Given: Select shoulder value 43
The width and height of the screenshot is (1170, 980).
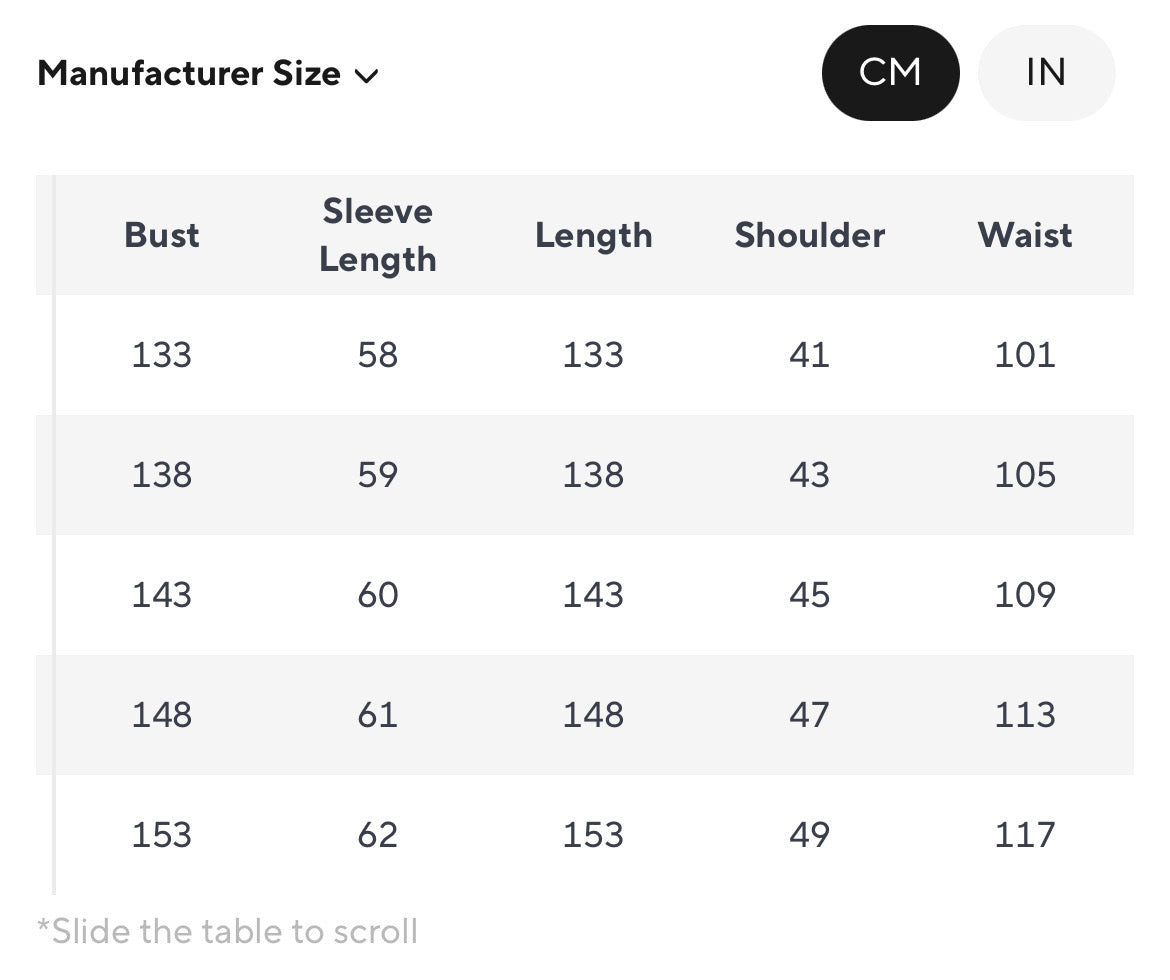Looking at the screenshot, I should tap(809, 475).
